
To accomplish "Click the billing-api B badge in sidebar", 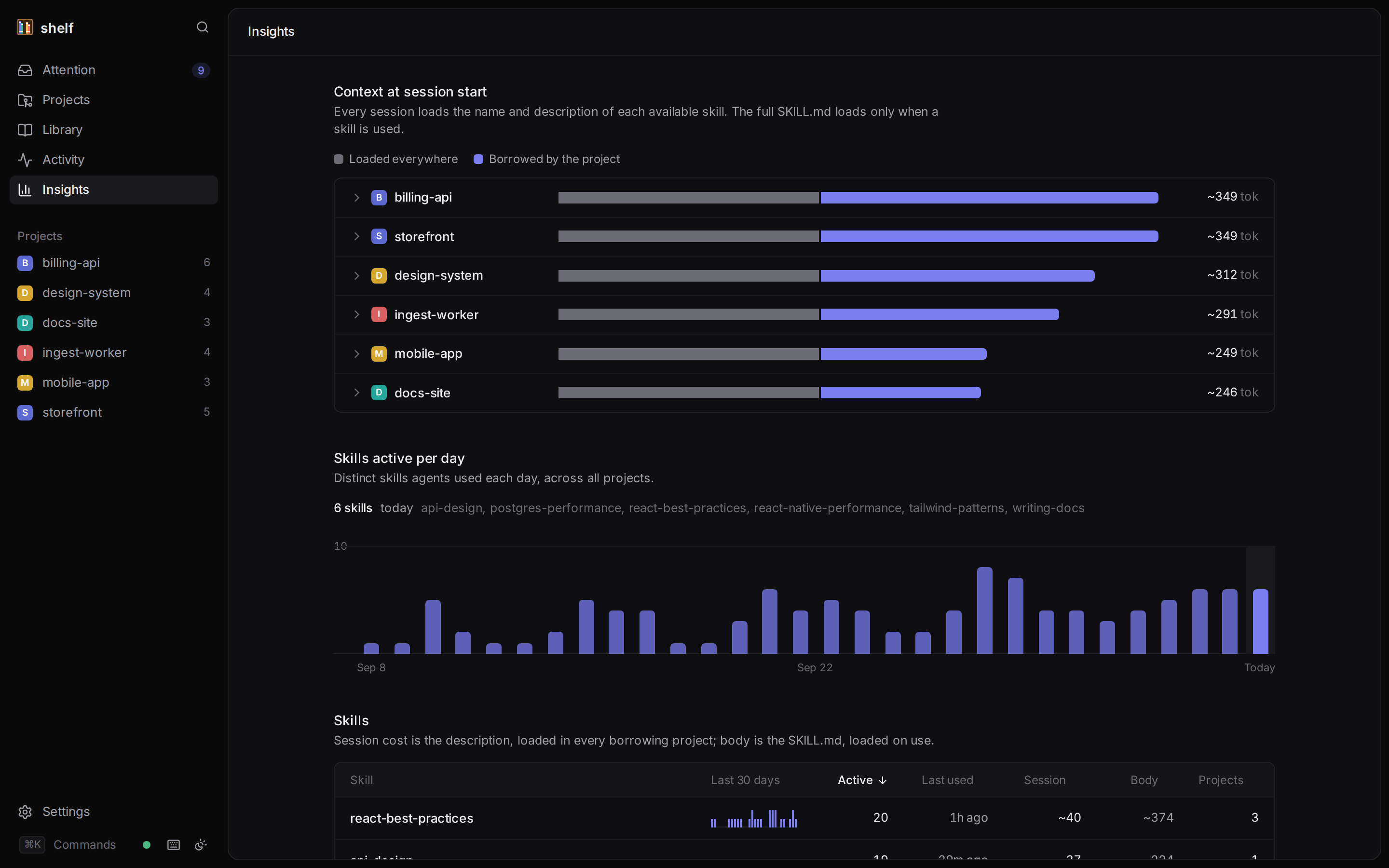I will point(25,263).
